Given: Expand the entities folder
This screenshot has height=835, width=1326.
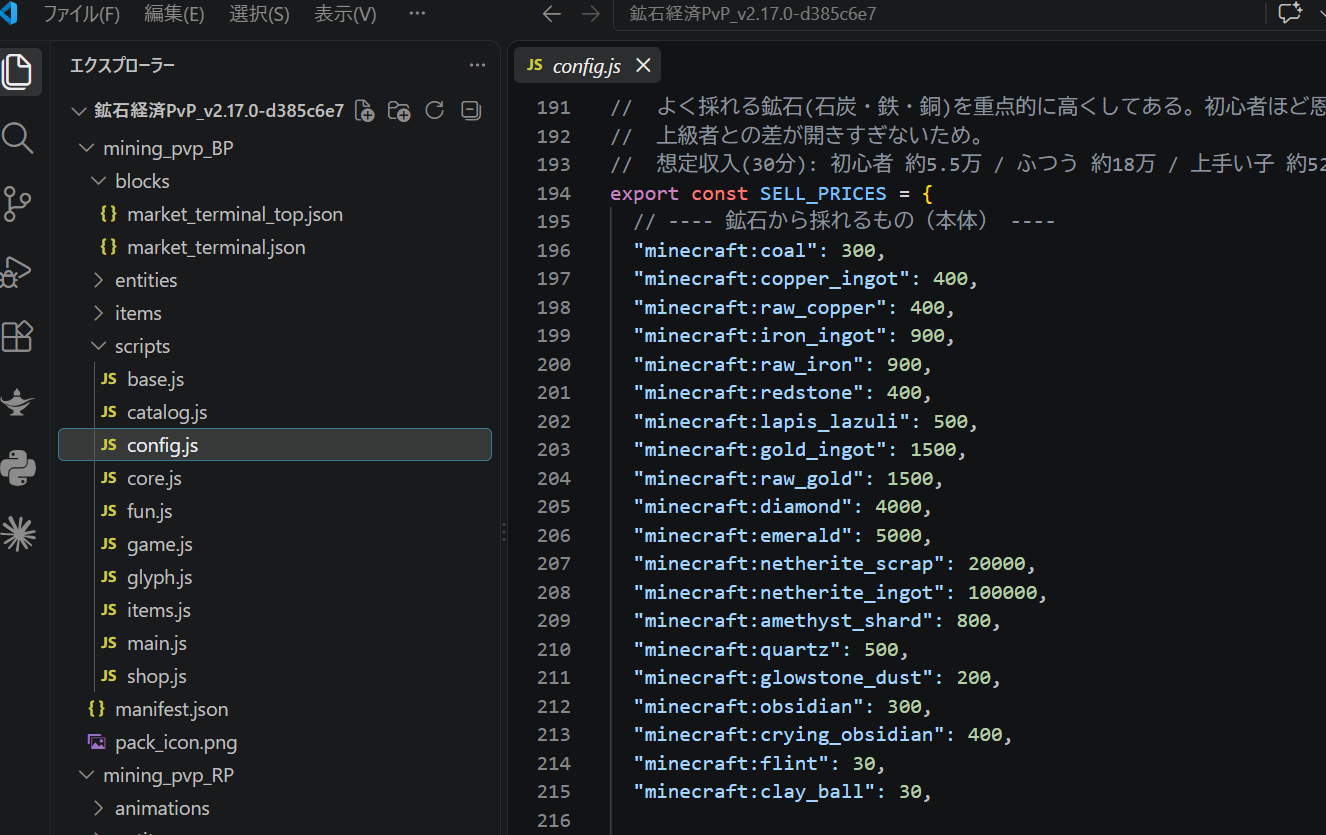Looking at the screenshot, I should tap(98, 280).
